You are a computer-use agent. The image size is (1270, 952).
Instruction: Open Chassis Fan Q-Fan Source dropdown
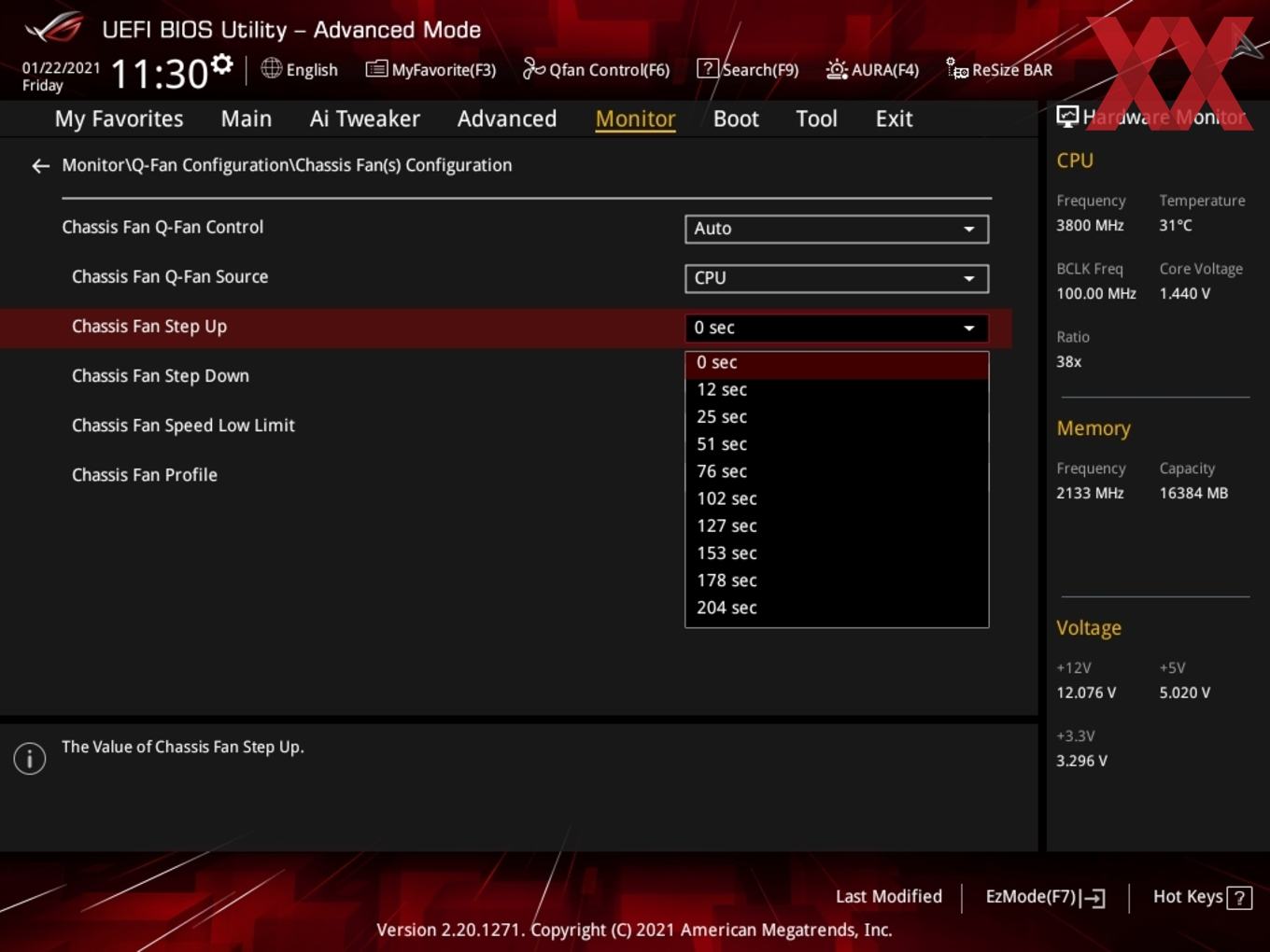(837, 278)
